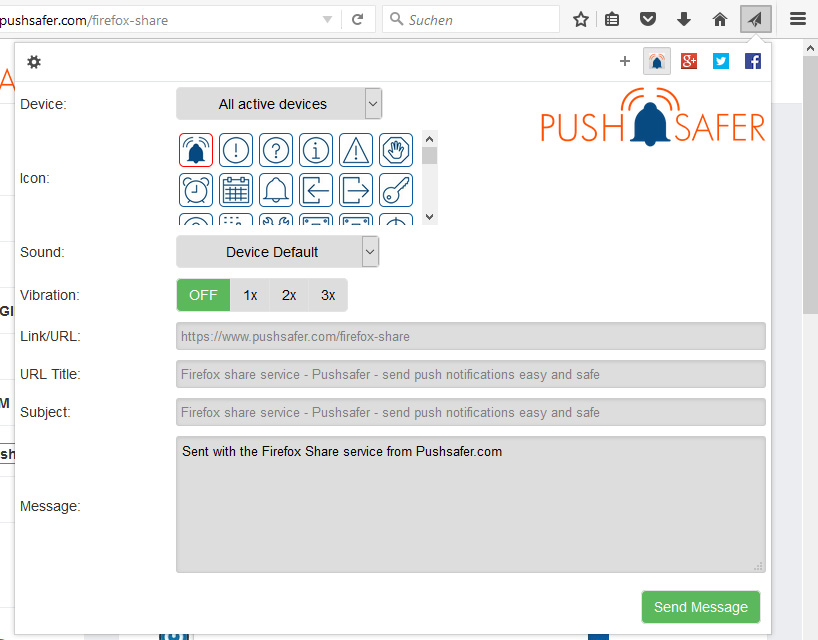Click icon list scroll down arrow
The height and width of the screenshot is (640, 818).
[429, 217]
